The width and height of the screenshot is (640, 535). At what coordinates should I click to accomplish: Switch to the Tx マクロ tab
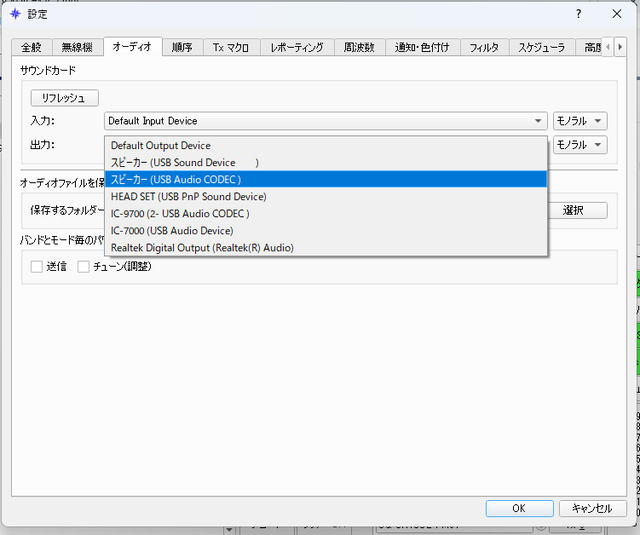click(x=231, y=47)
